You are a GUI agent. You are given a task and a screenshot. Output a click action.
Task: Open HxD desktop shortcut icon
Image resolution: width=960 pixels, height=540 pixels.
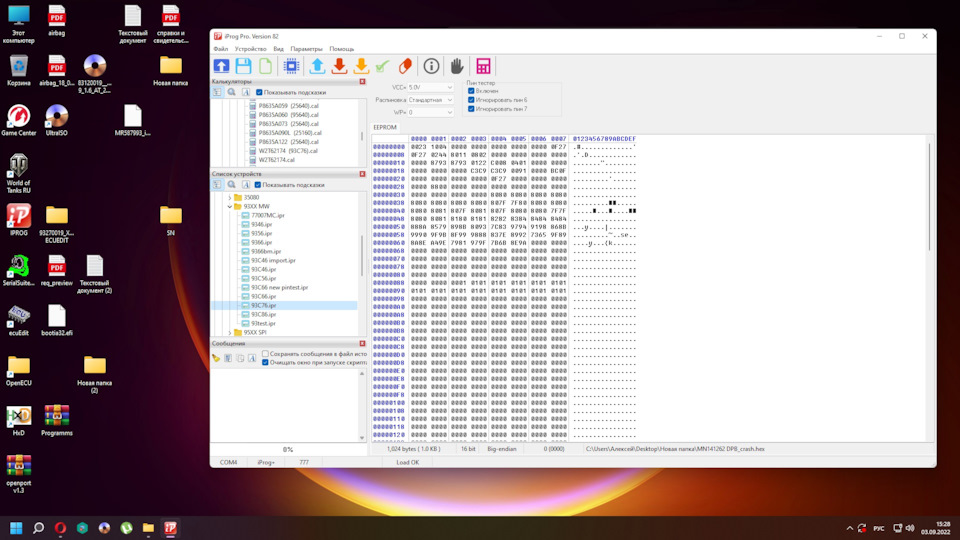(x=18, y=421)
